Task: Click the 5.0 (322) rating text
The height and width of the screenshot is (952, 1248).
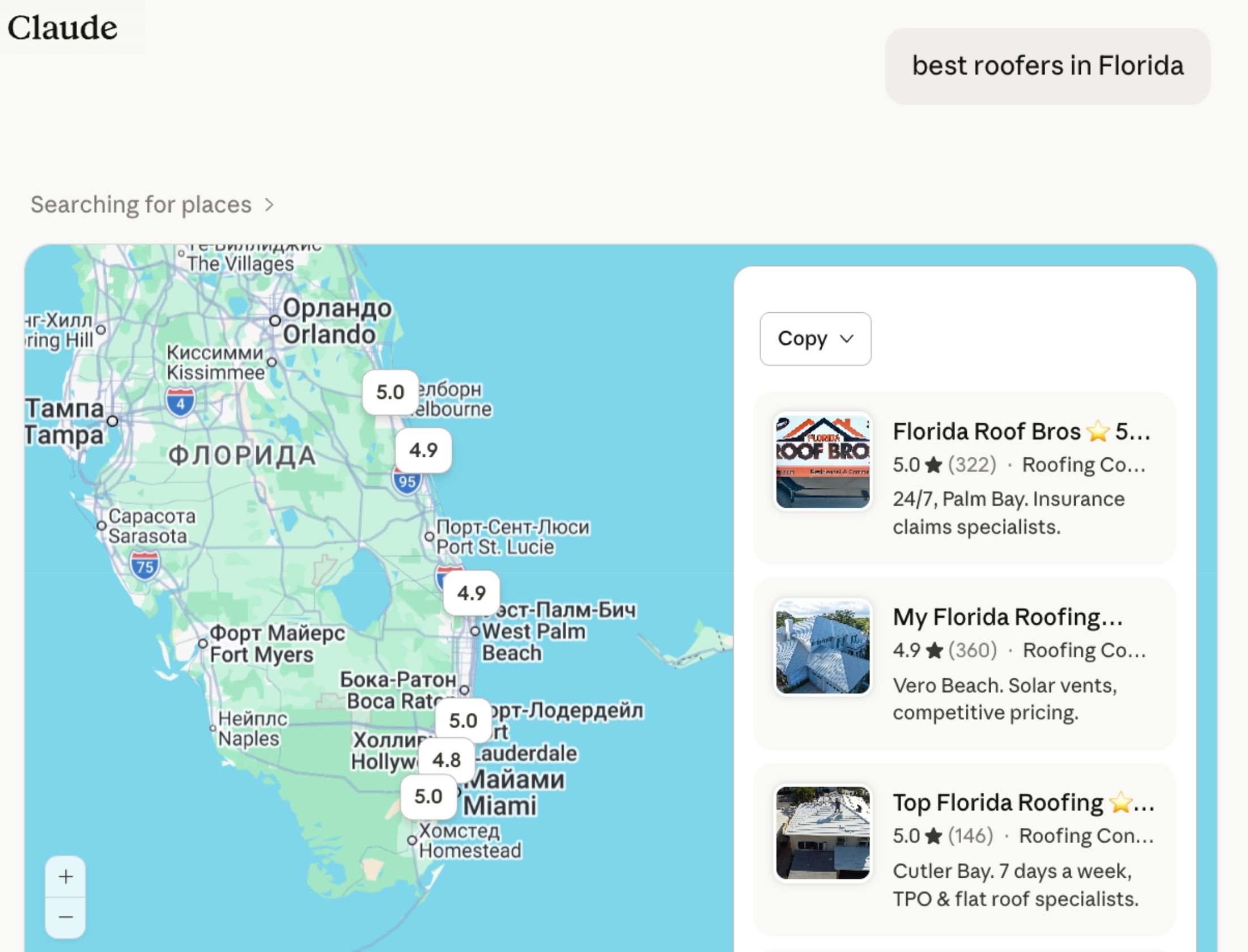Action: click(944, 465)
